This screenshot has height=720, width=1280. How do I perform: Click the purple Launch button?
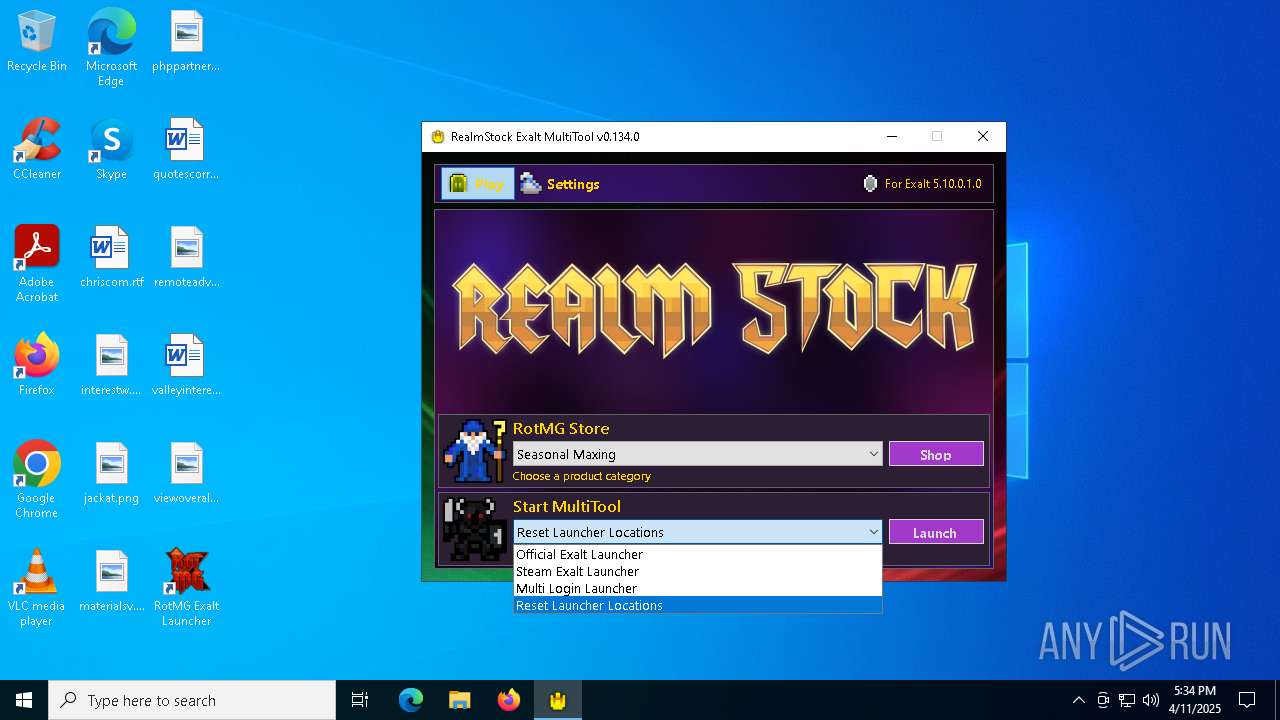(936, 532)
